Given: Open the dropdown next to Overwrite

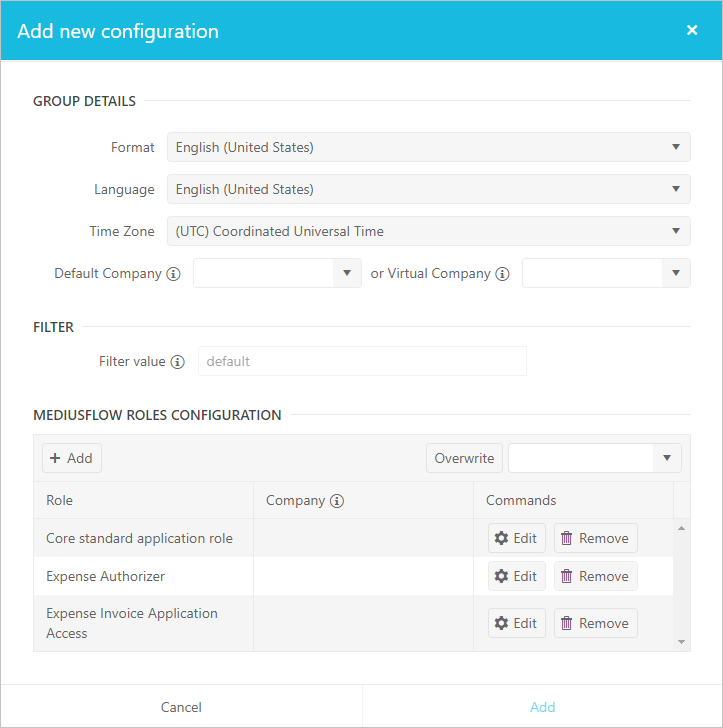Looking at the screenshot, I should [x=667, y=458].
